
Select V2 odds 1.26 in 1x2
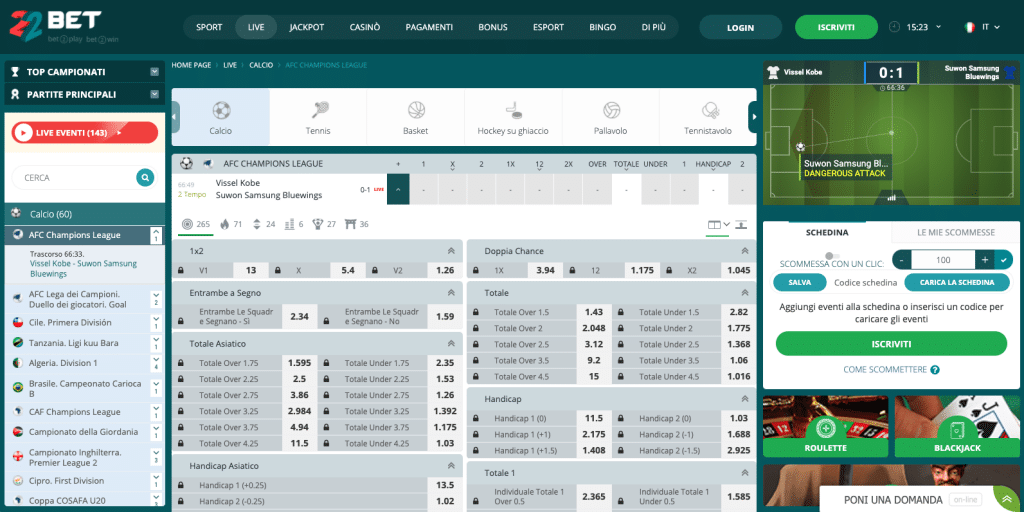(445, 270)
